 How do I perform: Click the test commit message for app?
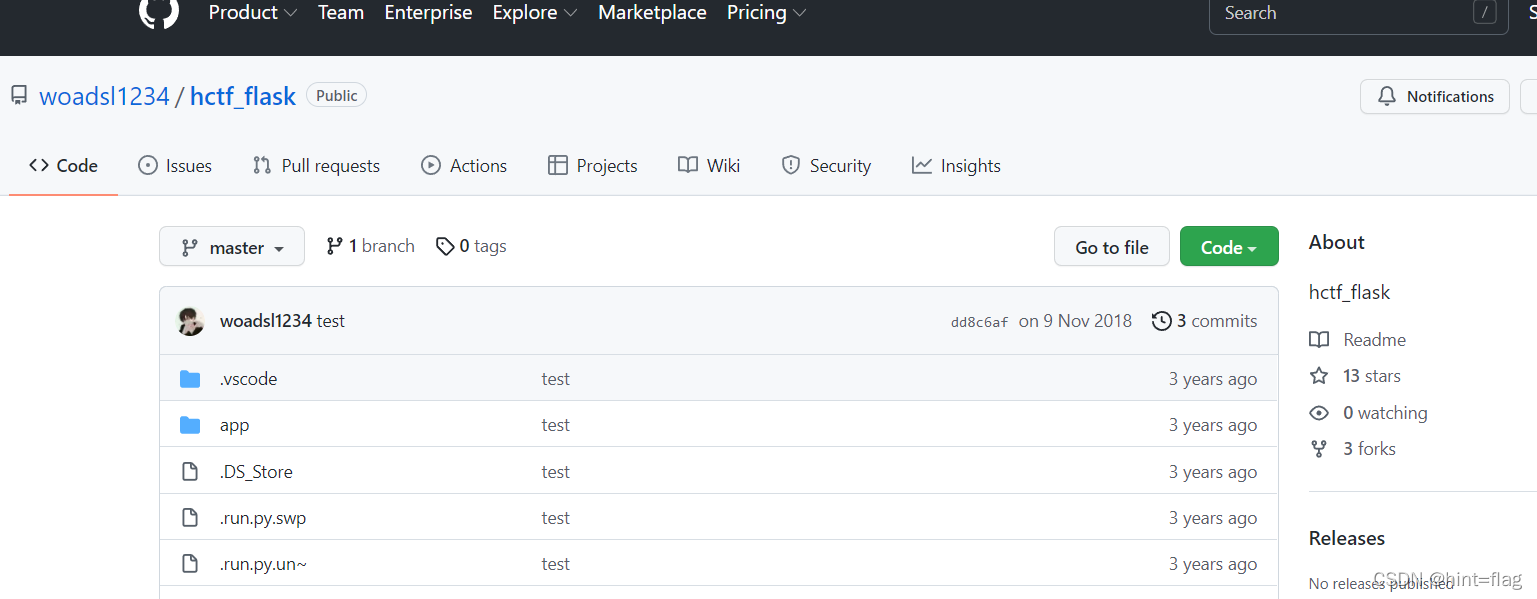(556, 425)
